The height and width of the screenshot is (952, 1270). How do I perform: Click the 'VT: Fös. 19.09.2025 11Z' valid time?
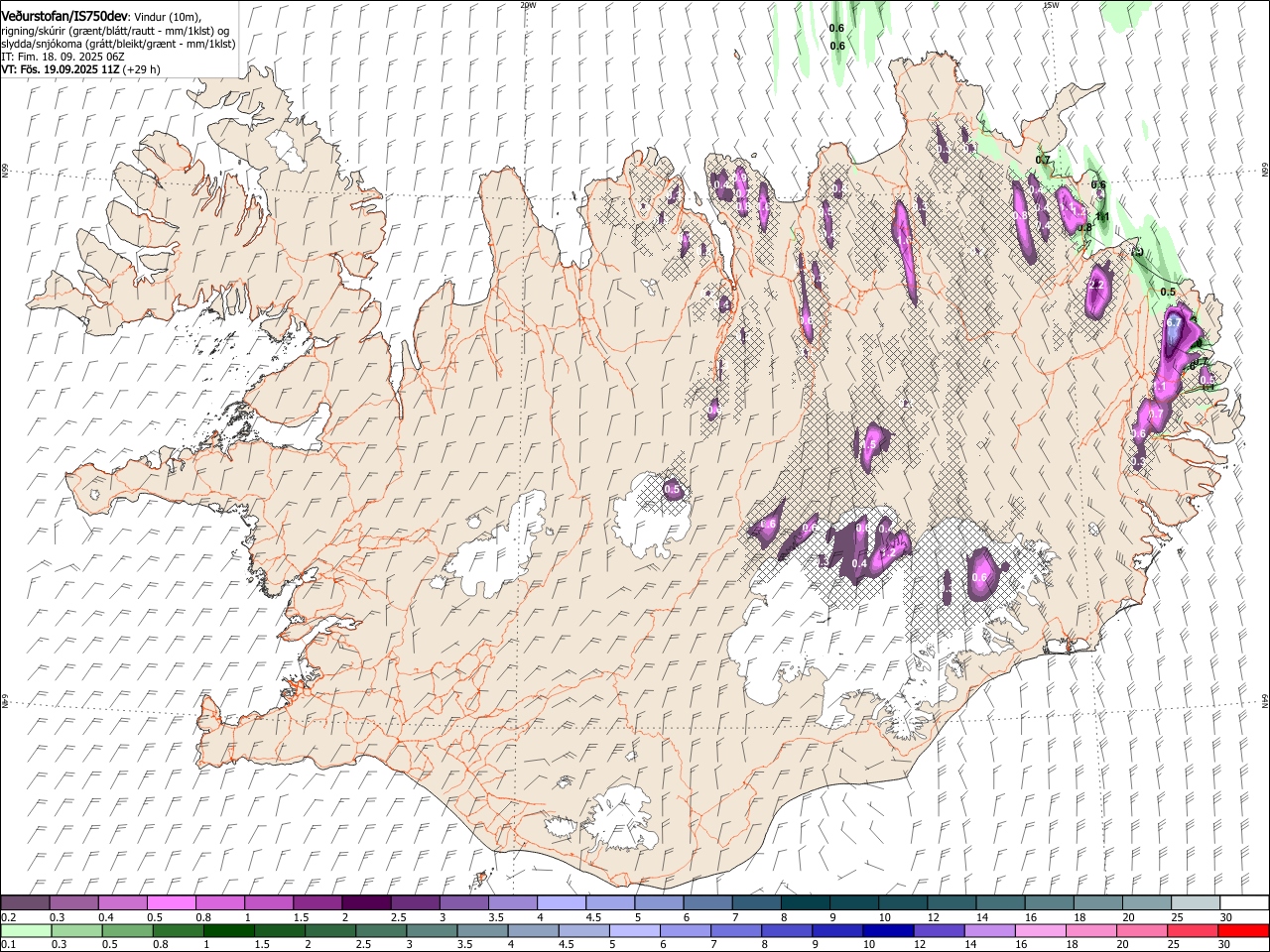(61, 69)
